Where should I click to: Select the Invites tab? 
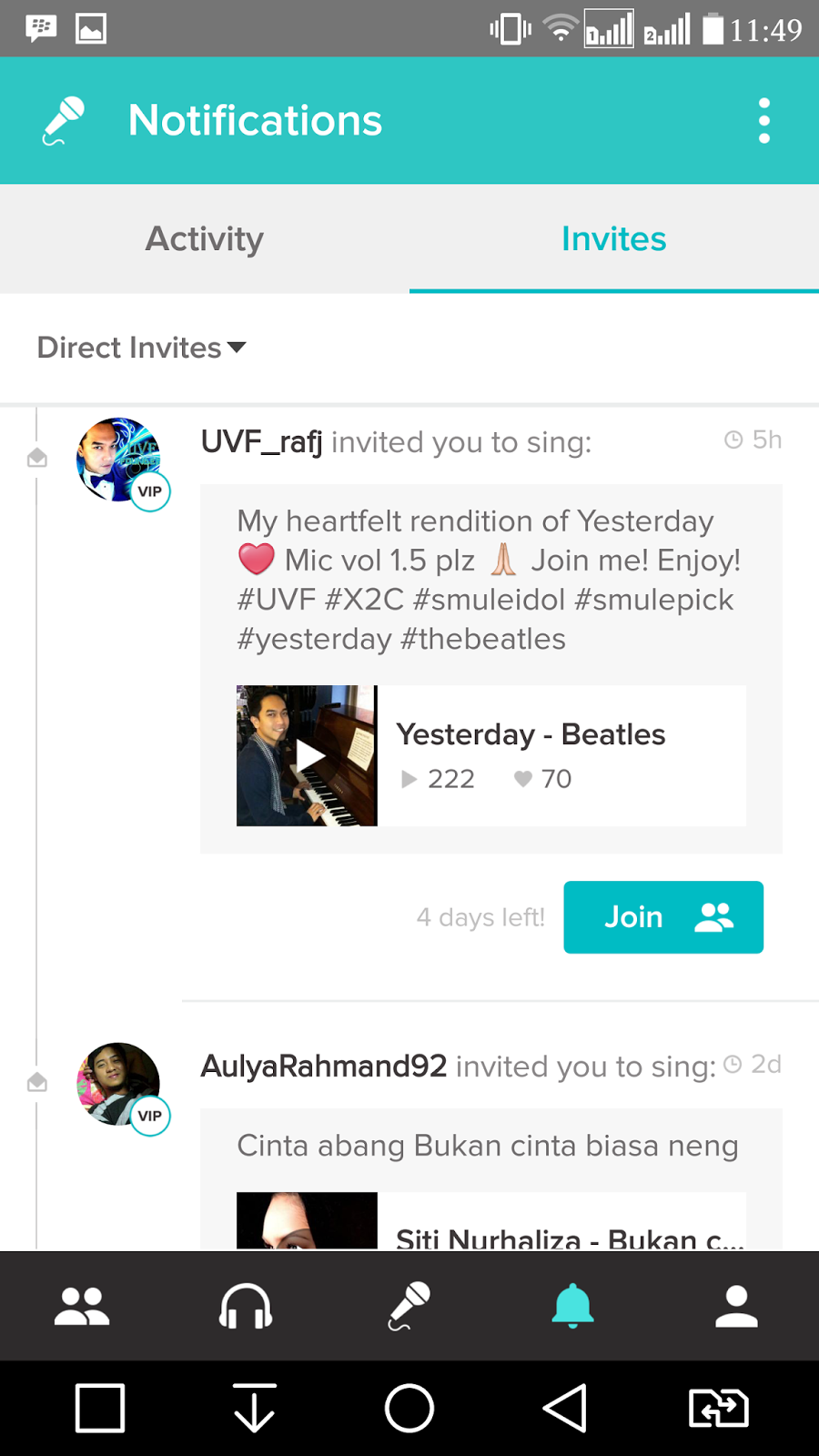pos(614,239)
